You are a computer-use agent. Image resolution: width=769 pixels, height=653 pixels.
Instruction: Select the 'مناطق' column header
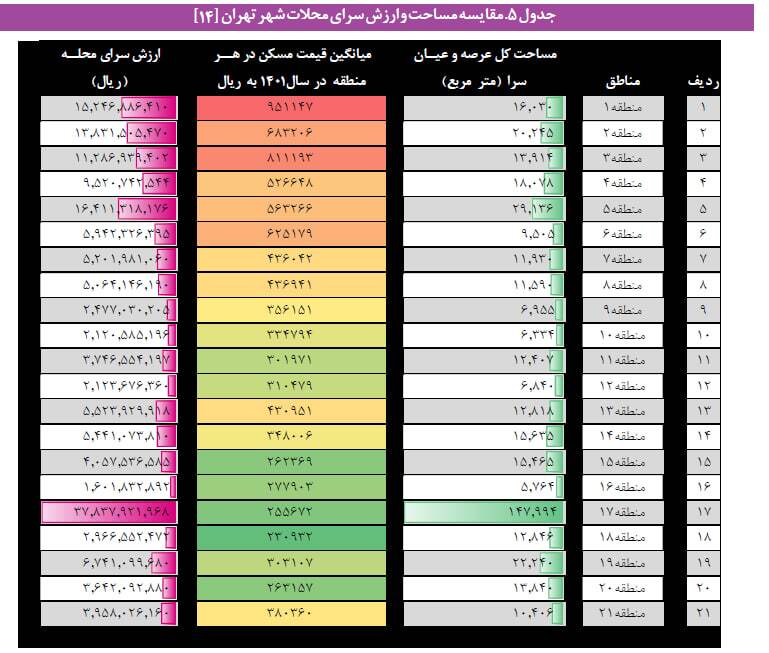click(x=625, y=81)
